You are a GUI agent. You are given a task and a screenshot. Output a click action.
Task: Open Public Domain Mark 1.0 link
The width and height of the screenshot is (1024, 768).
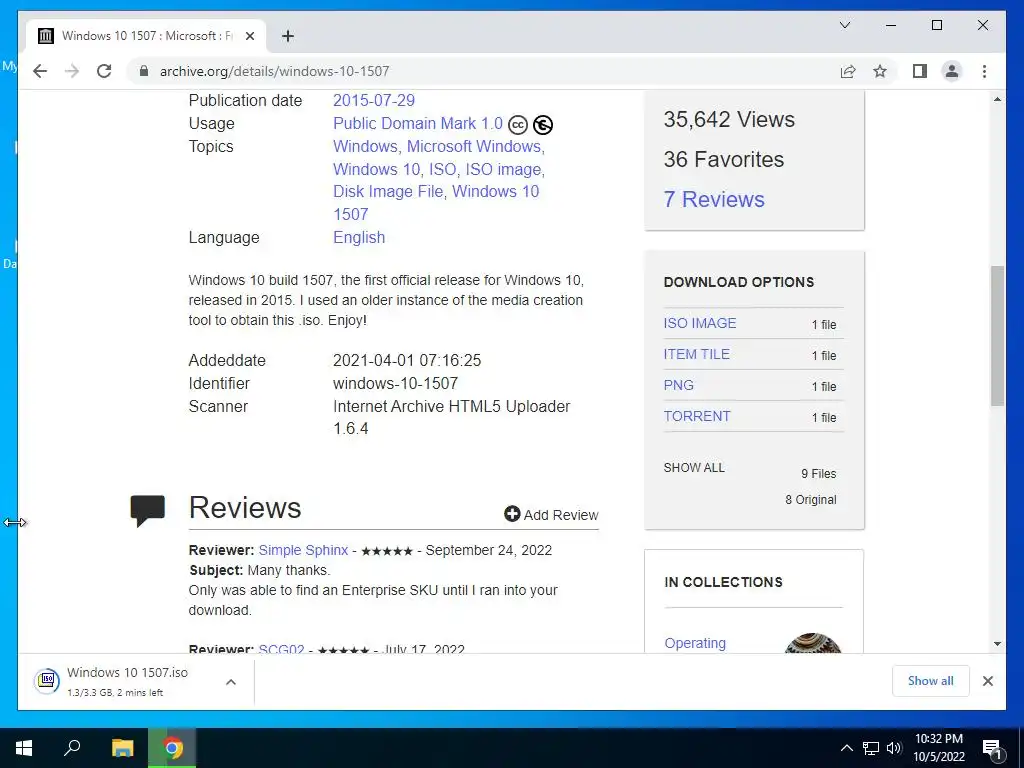pyautogui.click(x=417, y=123)
